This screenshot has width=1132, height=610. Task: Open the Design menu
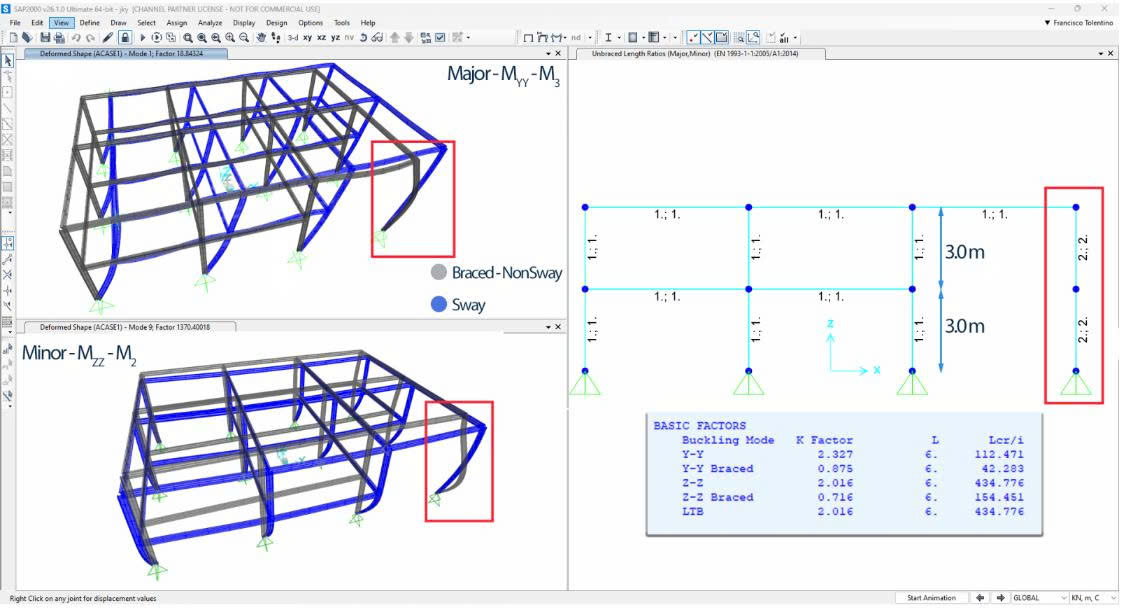coord(276,22)
